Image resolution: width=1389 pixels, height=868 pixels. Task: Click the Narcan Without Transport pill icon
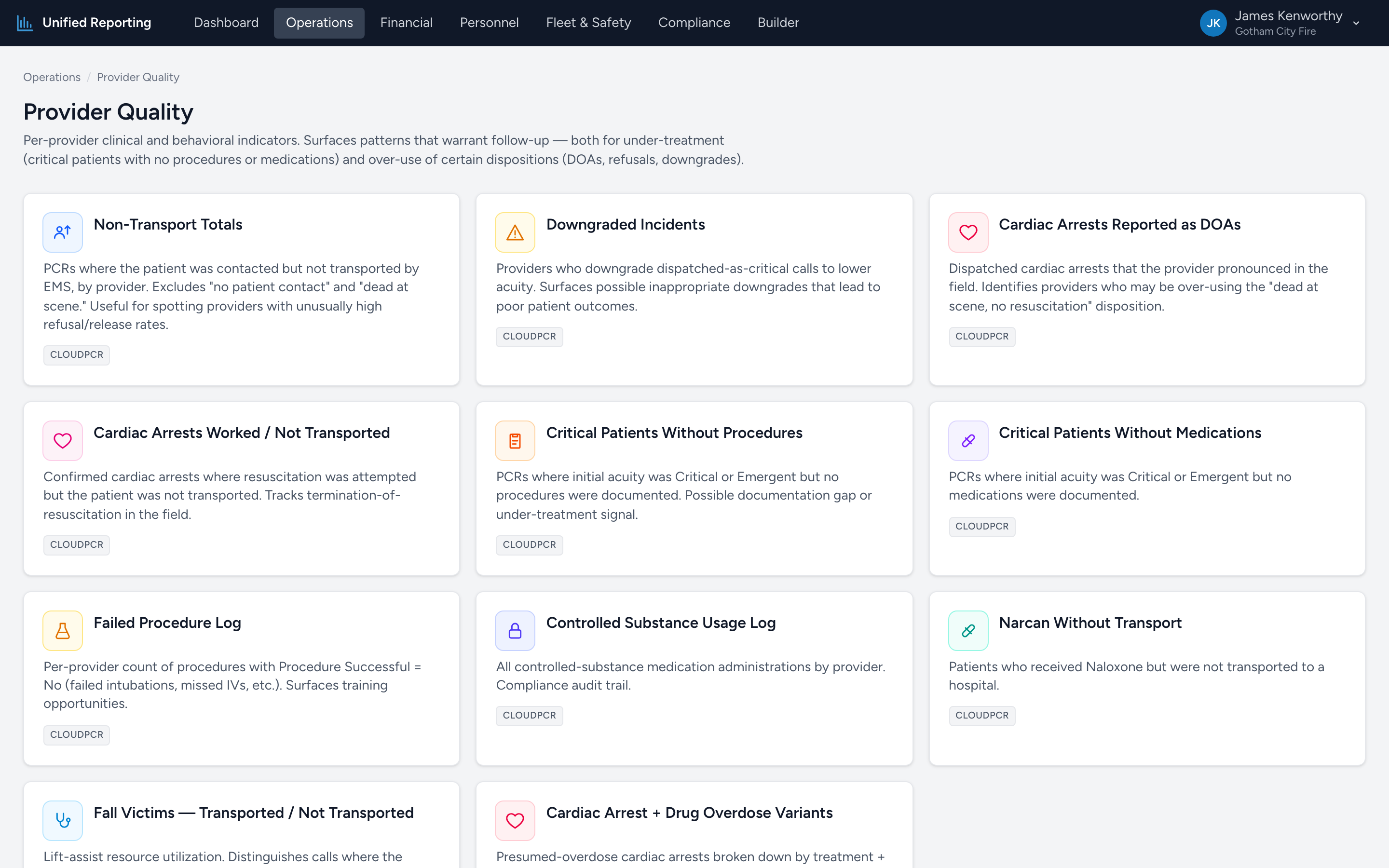tap(967, 630)
